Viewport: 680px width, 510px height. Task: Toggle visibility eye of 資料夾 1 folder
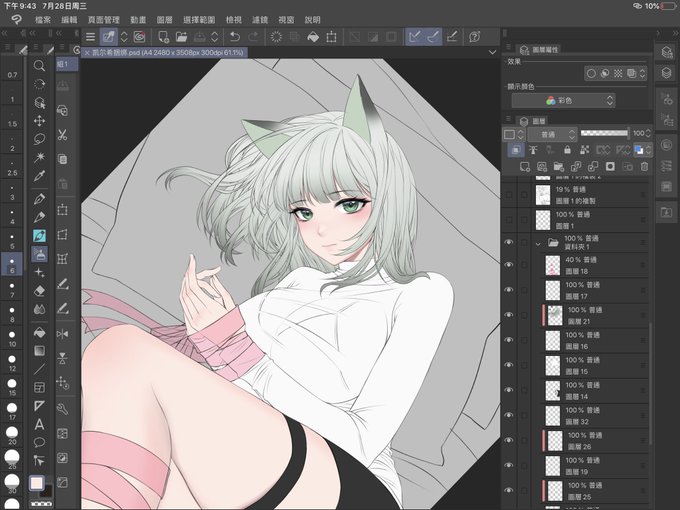point(509,242)
